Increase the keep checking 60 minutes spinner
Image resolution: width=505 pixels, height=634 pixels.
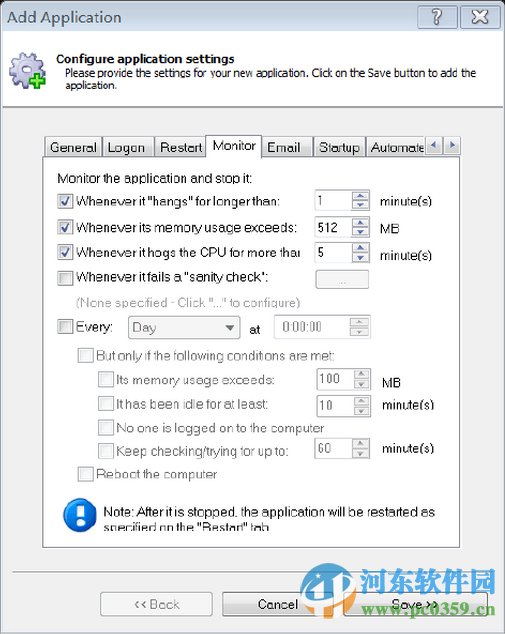pyautogui.click(x=360, y=444)
